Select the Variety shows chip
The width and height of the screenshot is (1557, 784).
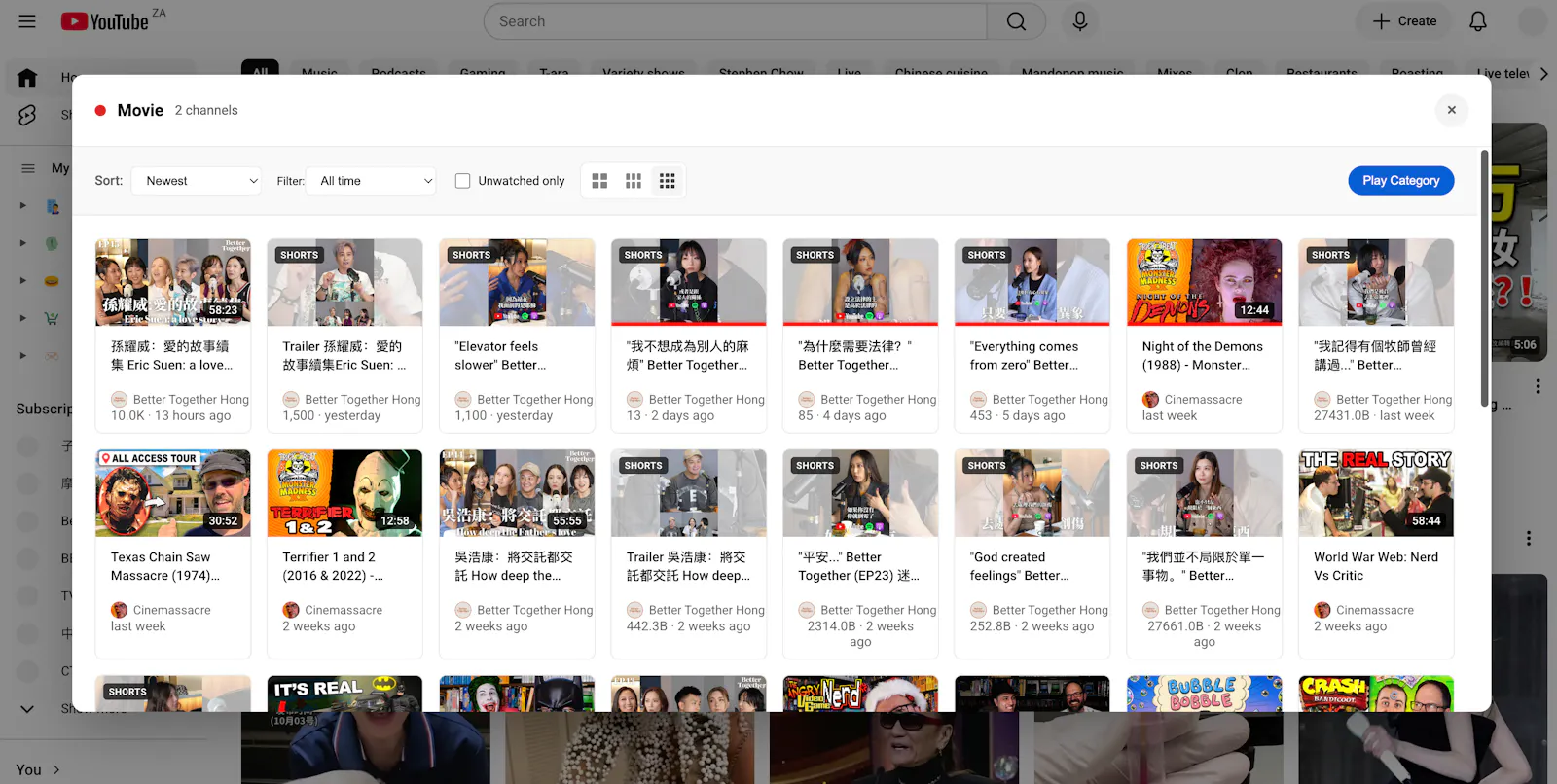[x=643, y=73]
